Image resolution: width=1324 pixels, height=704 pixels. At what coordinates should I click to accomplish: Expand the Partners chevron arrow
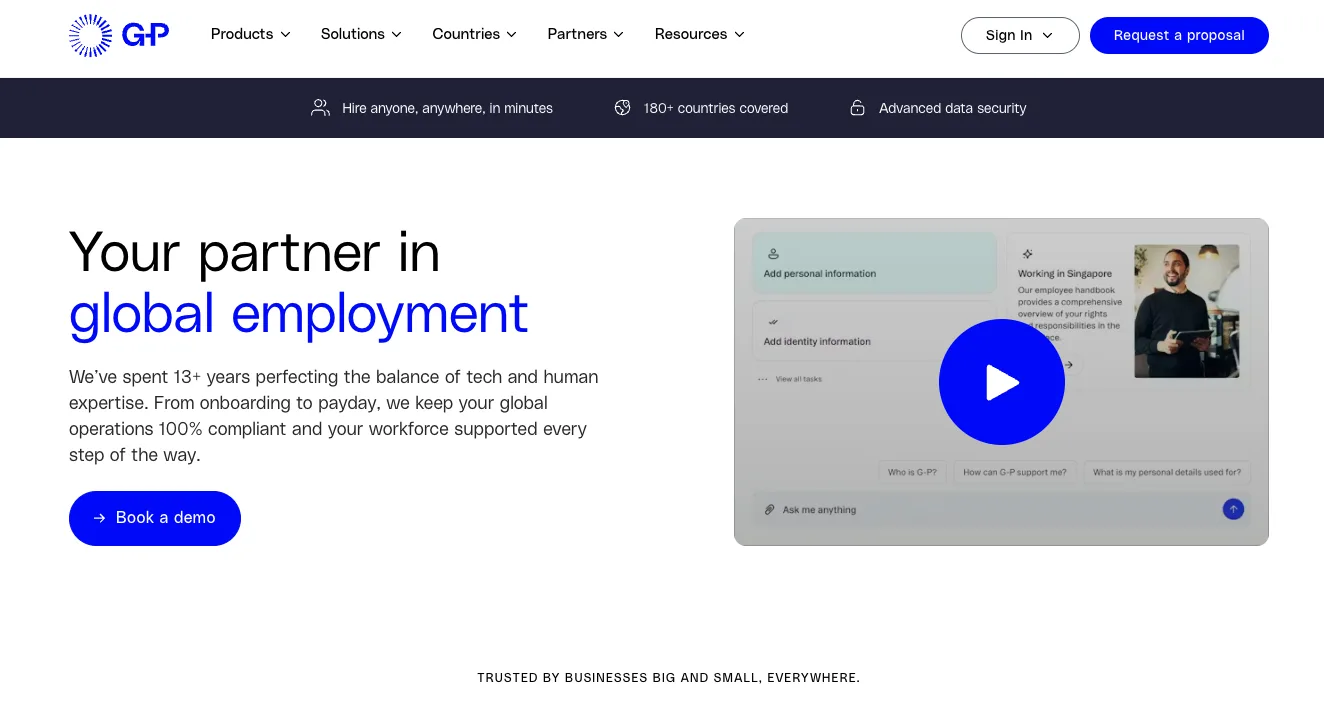click(x=618, y=35)
